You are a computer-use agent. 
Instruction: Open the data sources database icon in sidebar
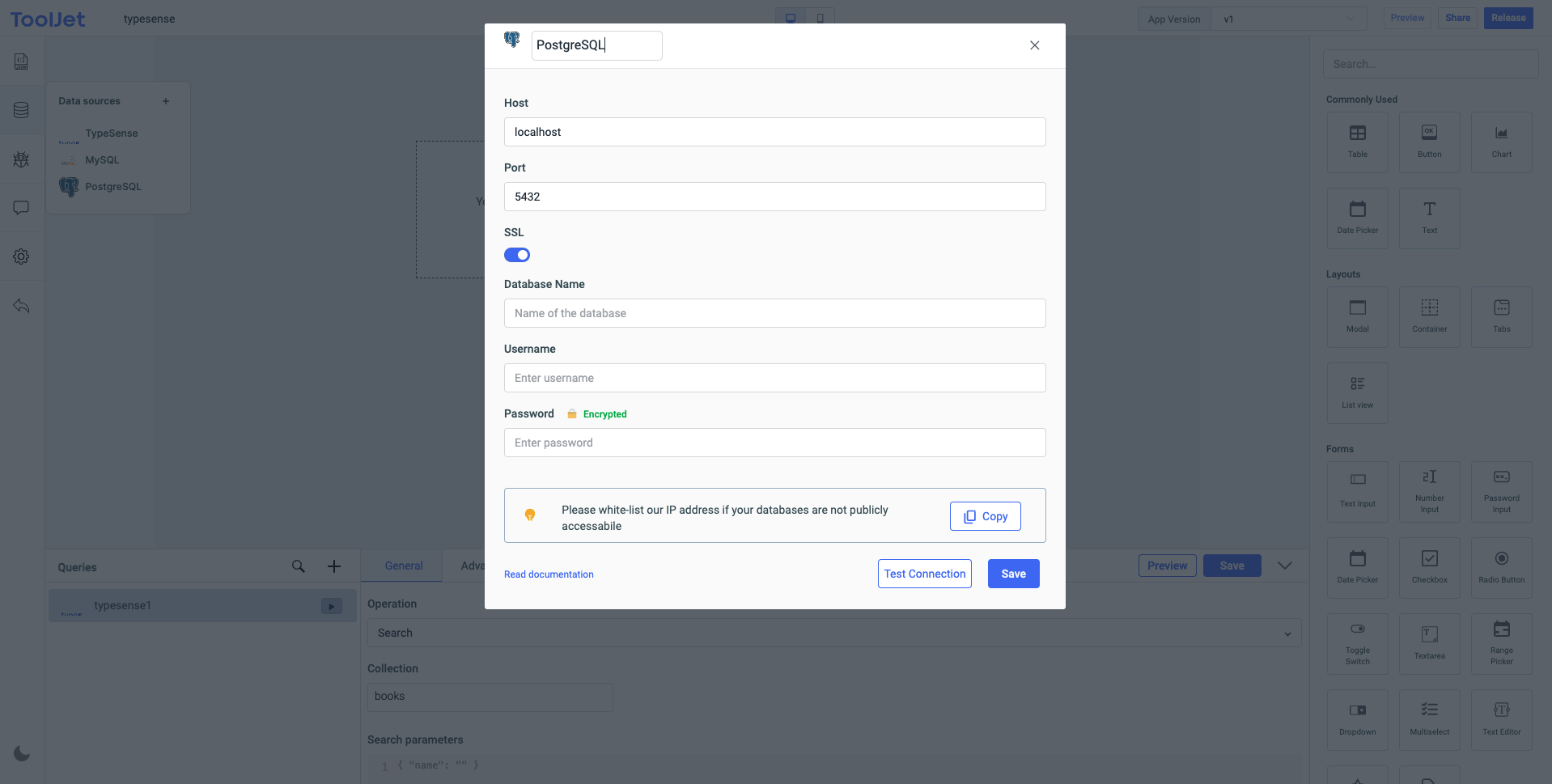[x=22, y=110]
